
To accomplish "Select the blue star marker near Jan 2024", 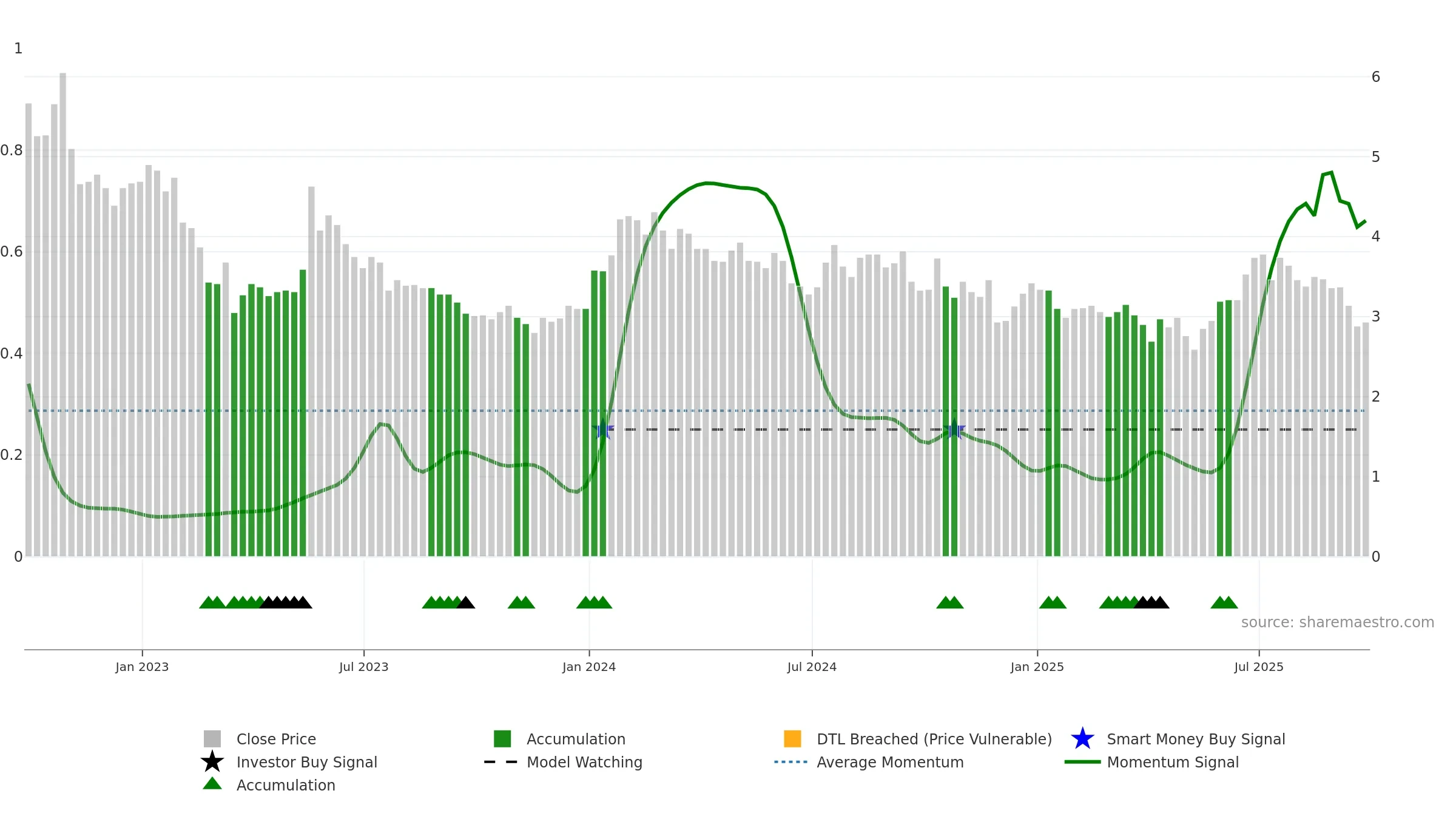I will 603,429.
